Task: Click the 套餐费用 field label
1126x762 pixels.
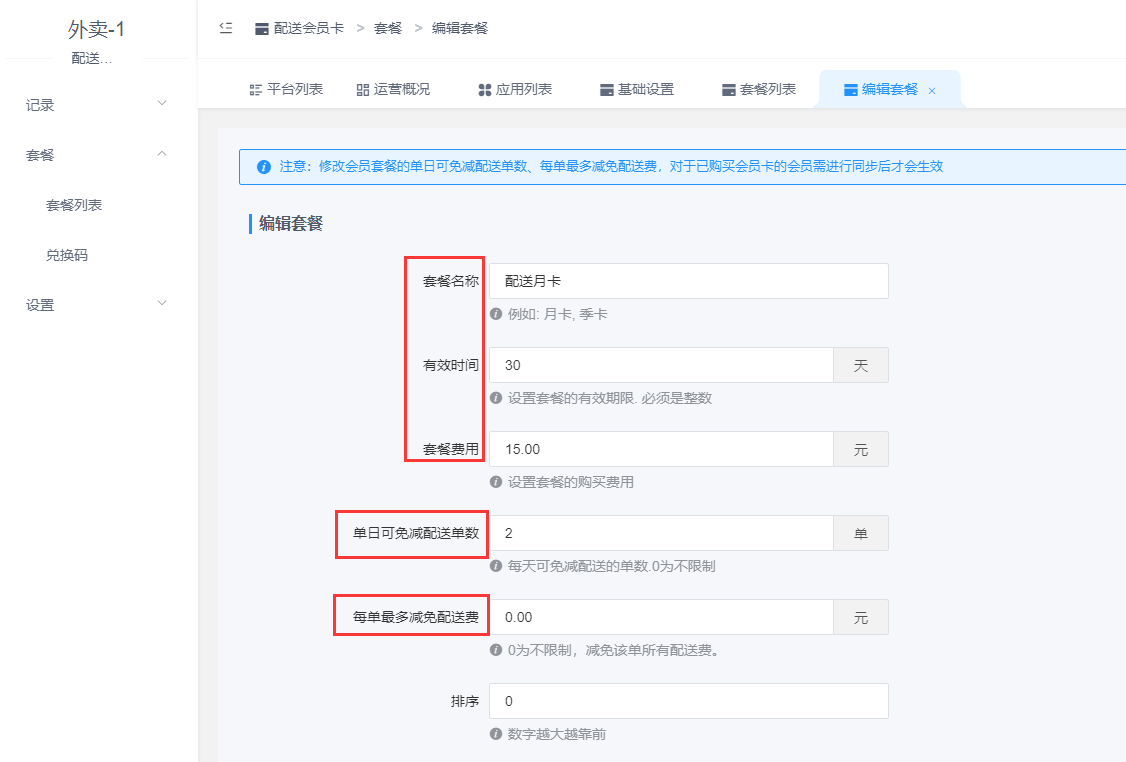Action: (450, 449)
